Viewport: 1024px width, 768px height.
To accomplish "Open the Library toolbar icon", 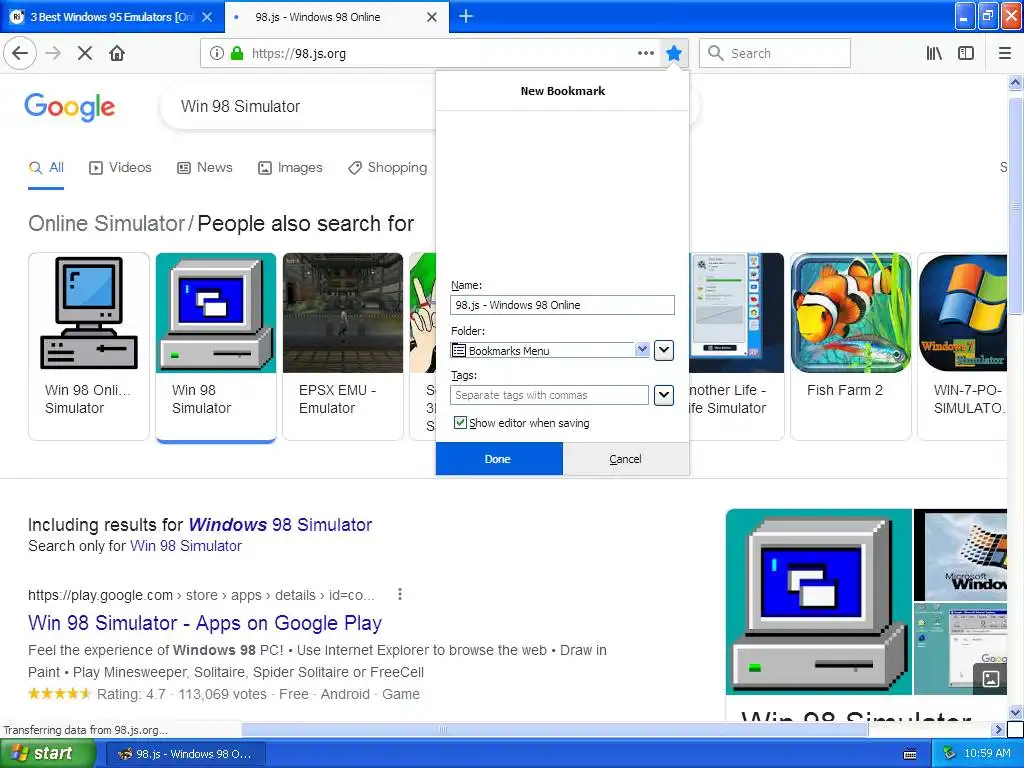I will click(934, 54).
